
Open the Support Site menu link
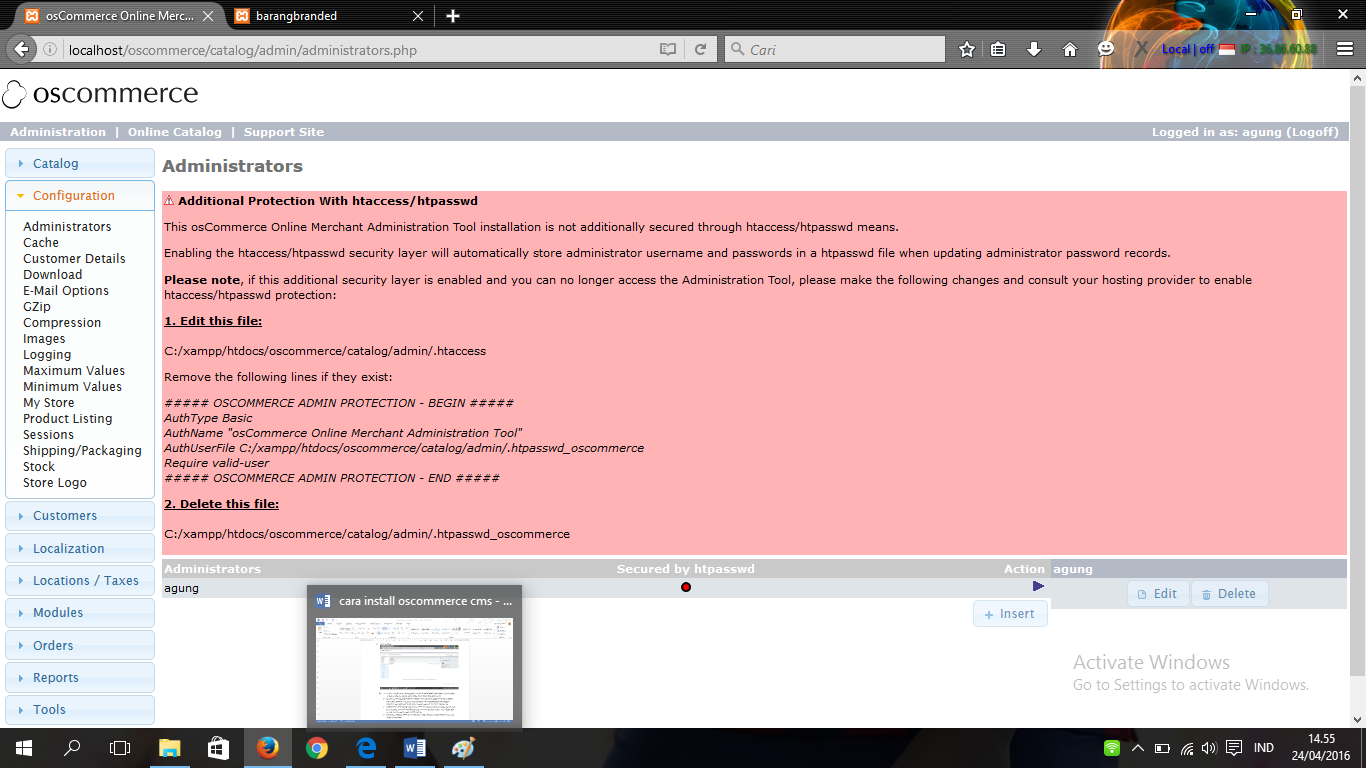(284, 132)
